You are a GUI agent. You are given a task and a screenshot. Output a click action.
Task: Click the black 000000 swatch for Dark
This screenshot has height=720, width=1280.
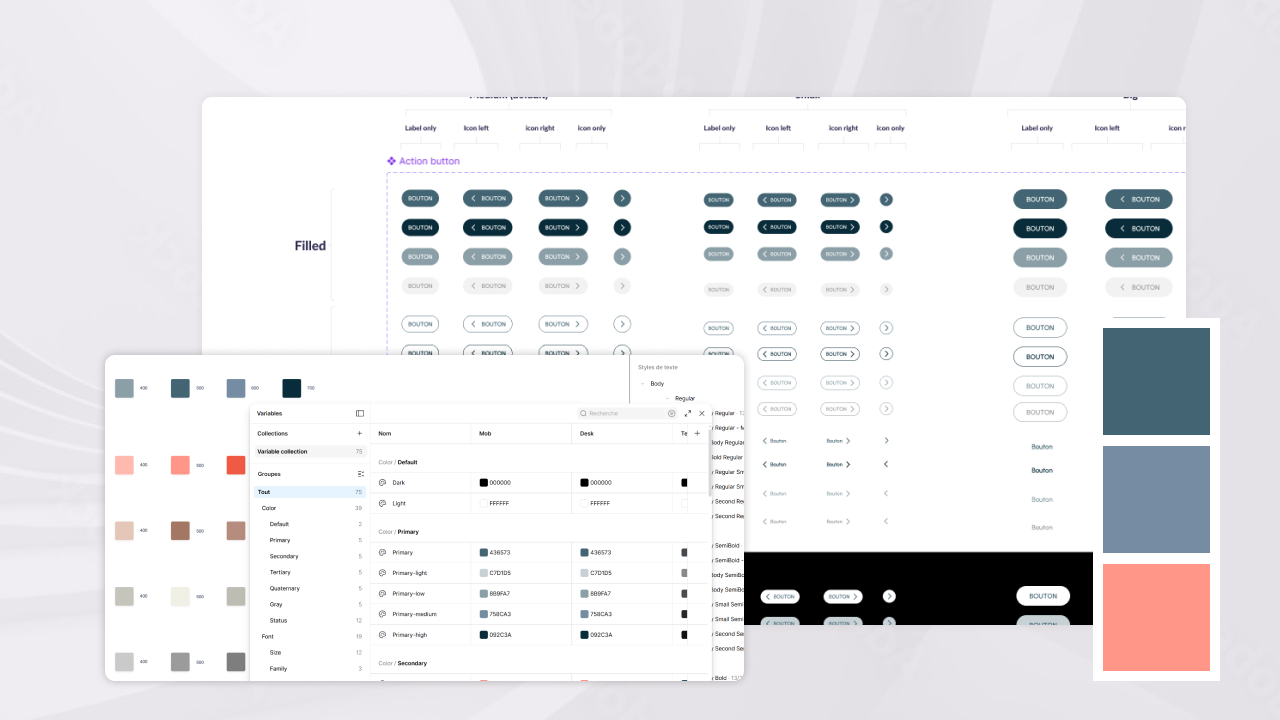(x=484, y=483)
